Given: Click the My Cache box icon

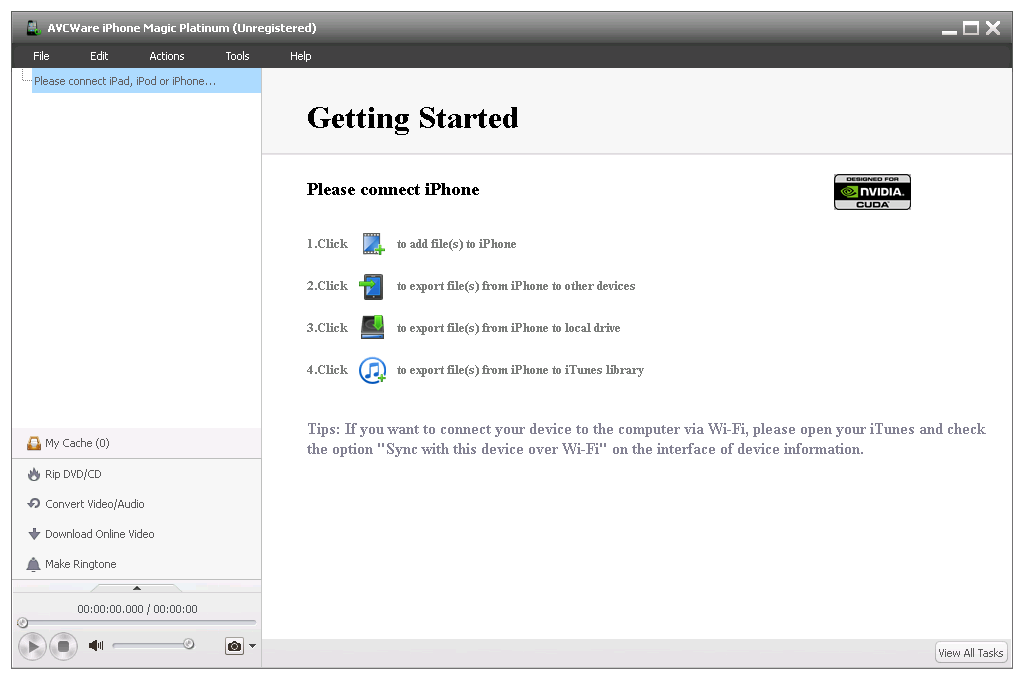Looking at the screenshot, I should click(x=33, y=443).
